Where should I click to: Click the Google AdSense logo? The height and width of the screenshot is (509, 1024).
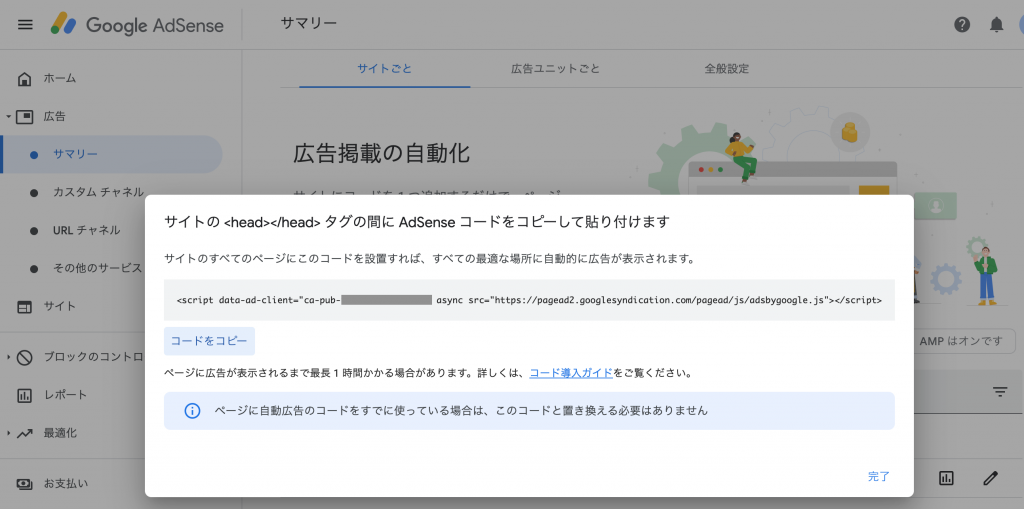click(137, 25)
